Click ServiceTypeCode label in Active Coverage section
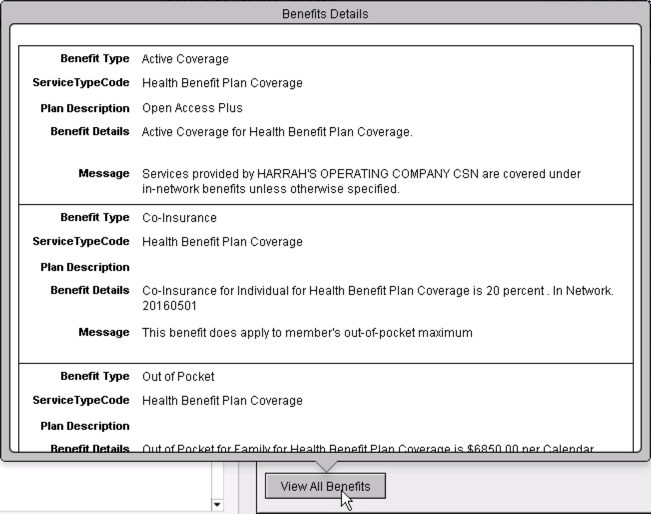Viewport: 651px width, 514px height. pos(81,83)
